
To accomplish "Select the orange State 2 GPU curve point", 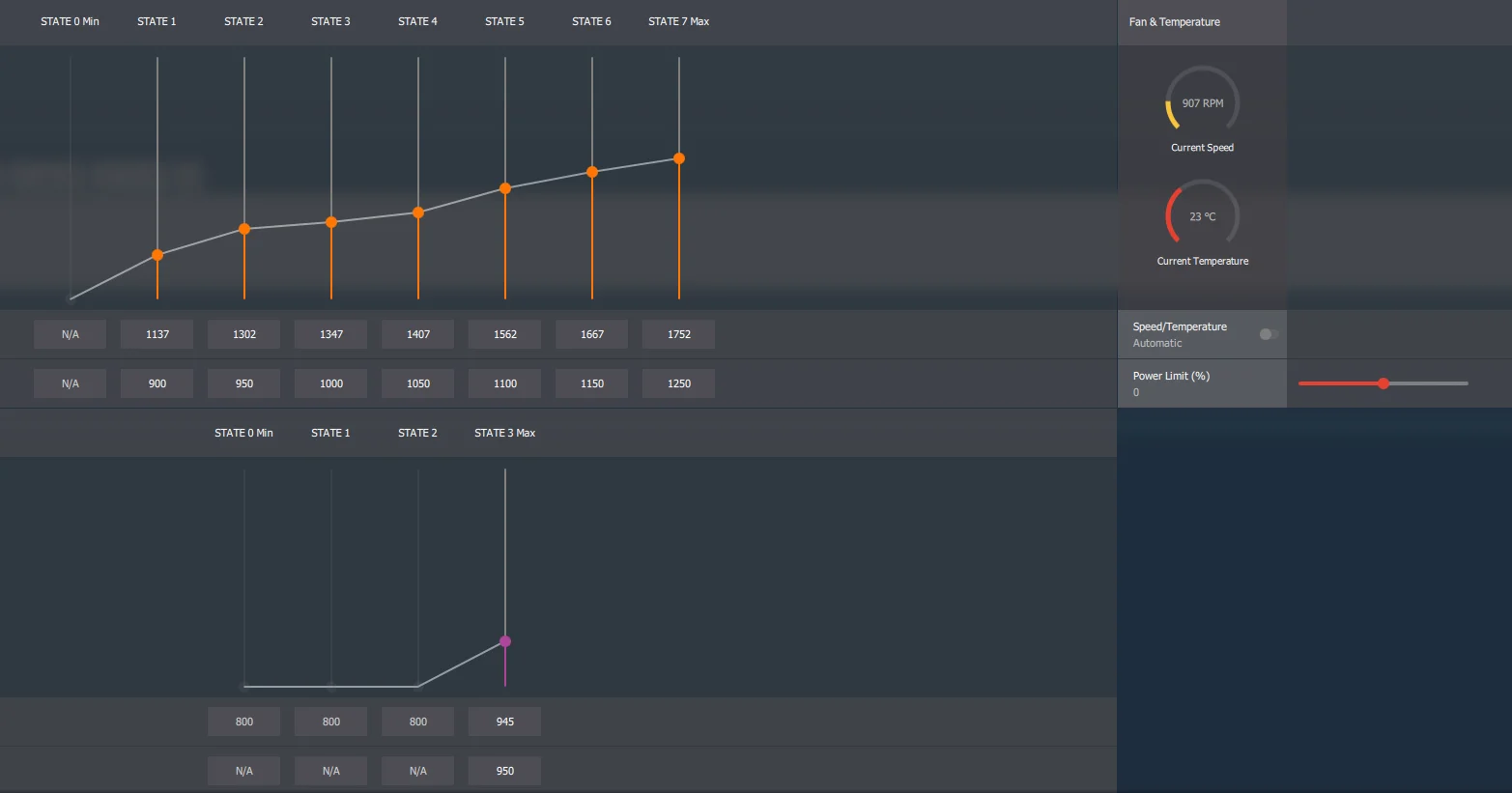I will coord(244,229).
